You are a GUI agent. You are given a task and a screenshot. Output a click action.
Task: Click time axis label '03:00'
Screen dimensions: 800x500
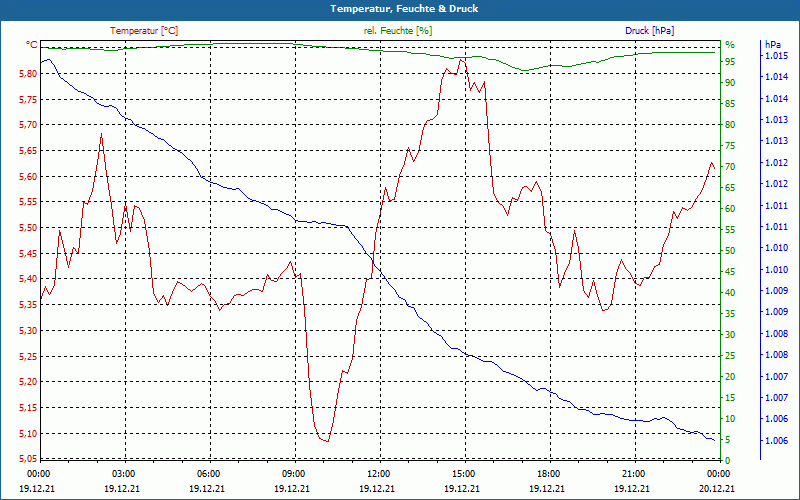(x=123, y=473)
